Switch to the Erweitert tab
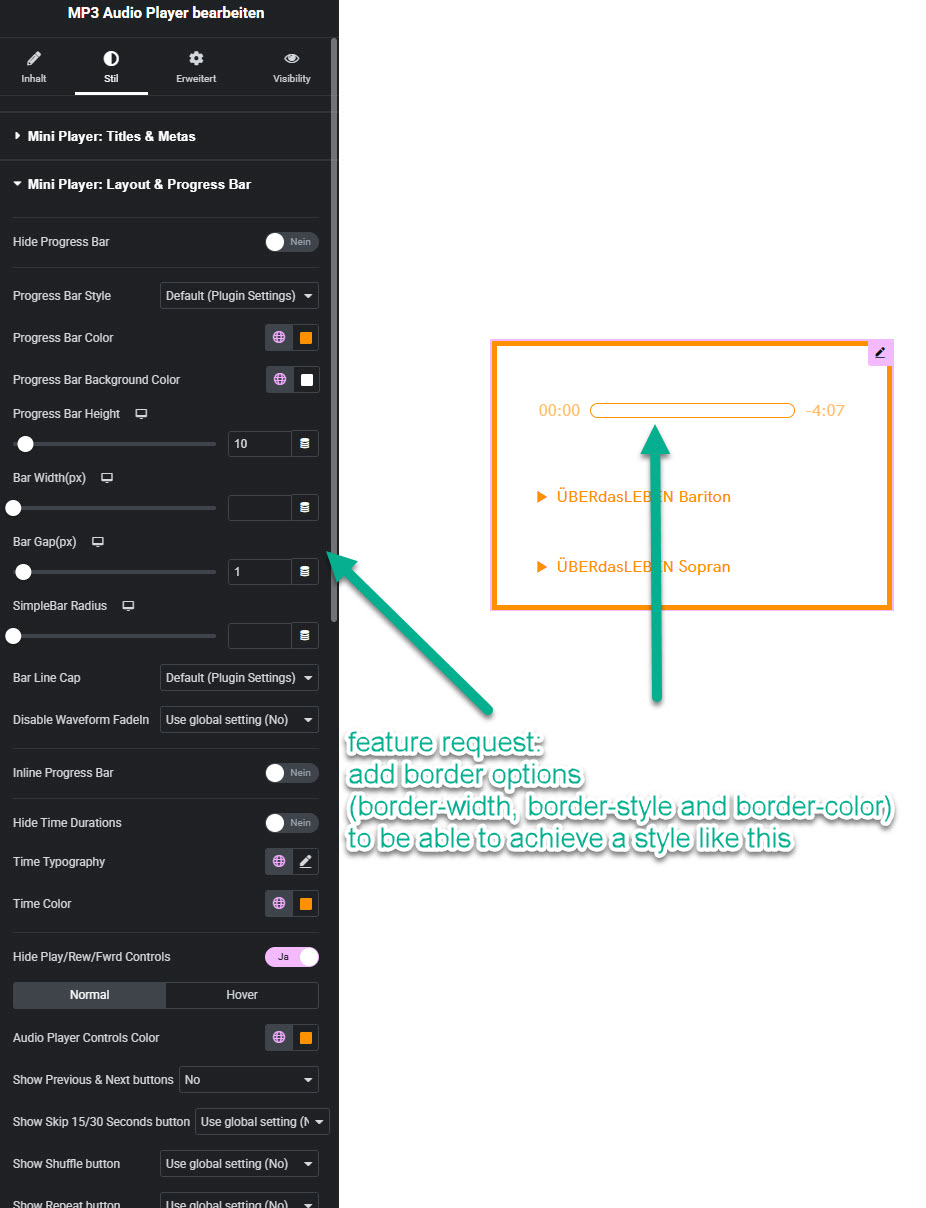Viewport: 926px width, 1208px height. (196, 67)
